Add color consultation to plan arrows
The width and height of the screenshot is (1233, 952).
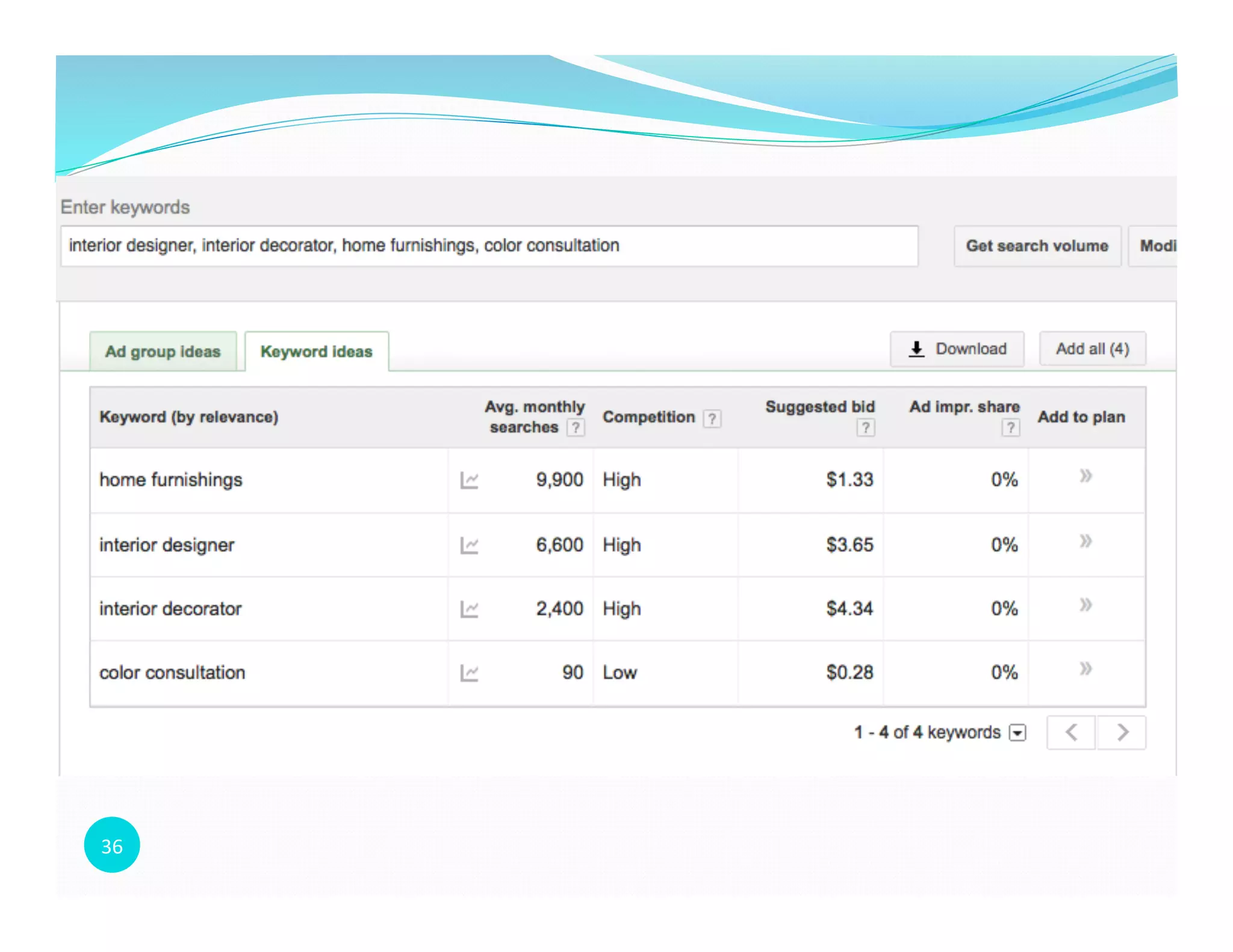click(x=1085, y=669)
